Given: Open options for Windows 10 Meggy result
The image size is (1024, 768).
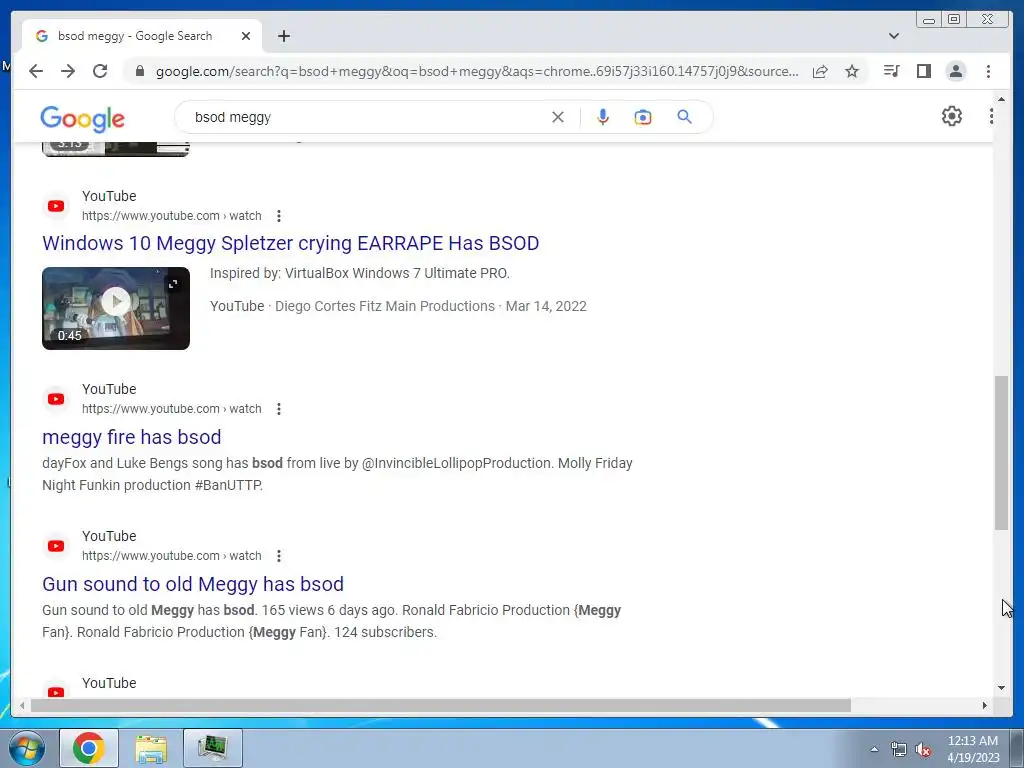Looking at the screenshot, I should coord(279,216).
